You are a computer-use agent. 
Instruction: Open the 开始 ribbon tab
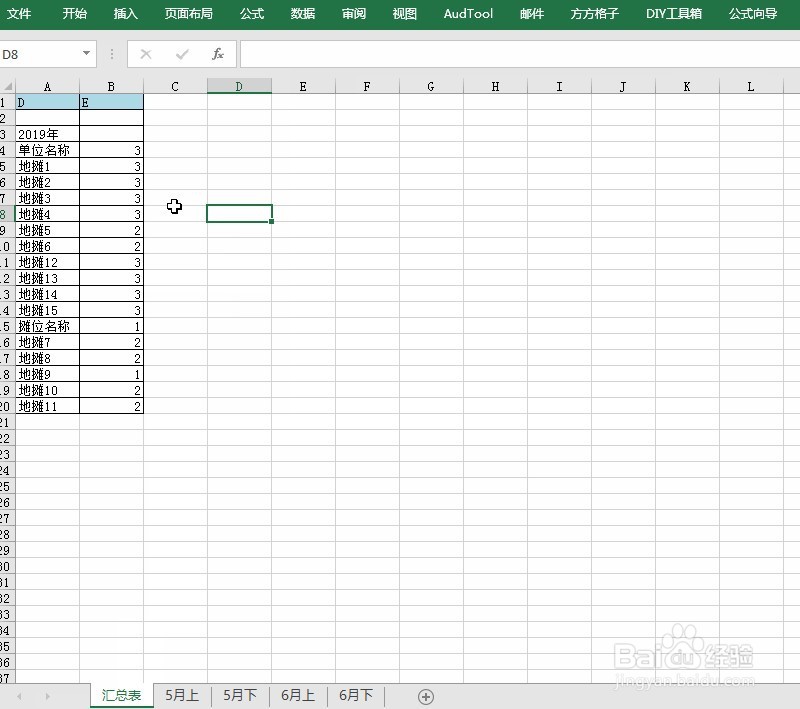pos(74,14)
